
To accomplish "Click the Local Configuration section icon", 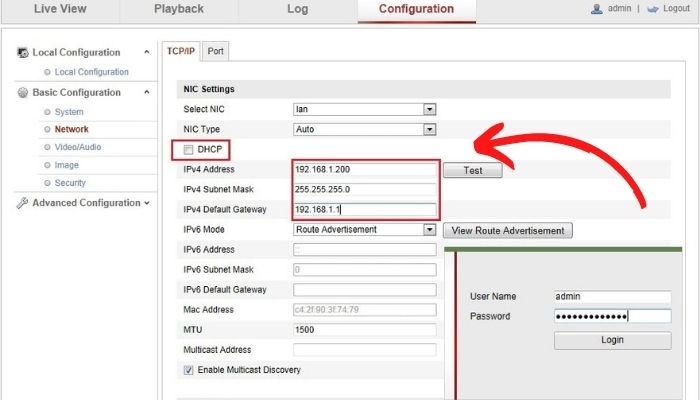I will tap(22, 53).
